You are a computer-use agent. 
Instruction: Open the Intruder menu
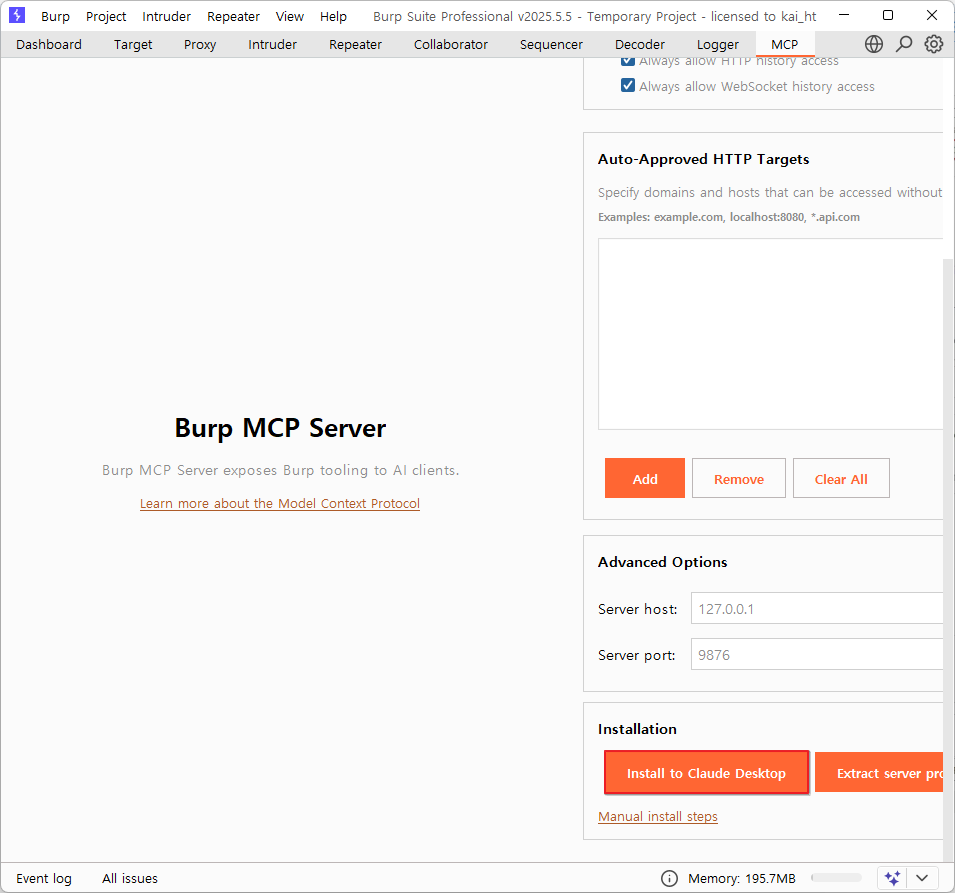tap(166, 16)
